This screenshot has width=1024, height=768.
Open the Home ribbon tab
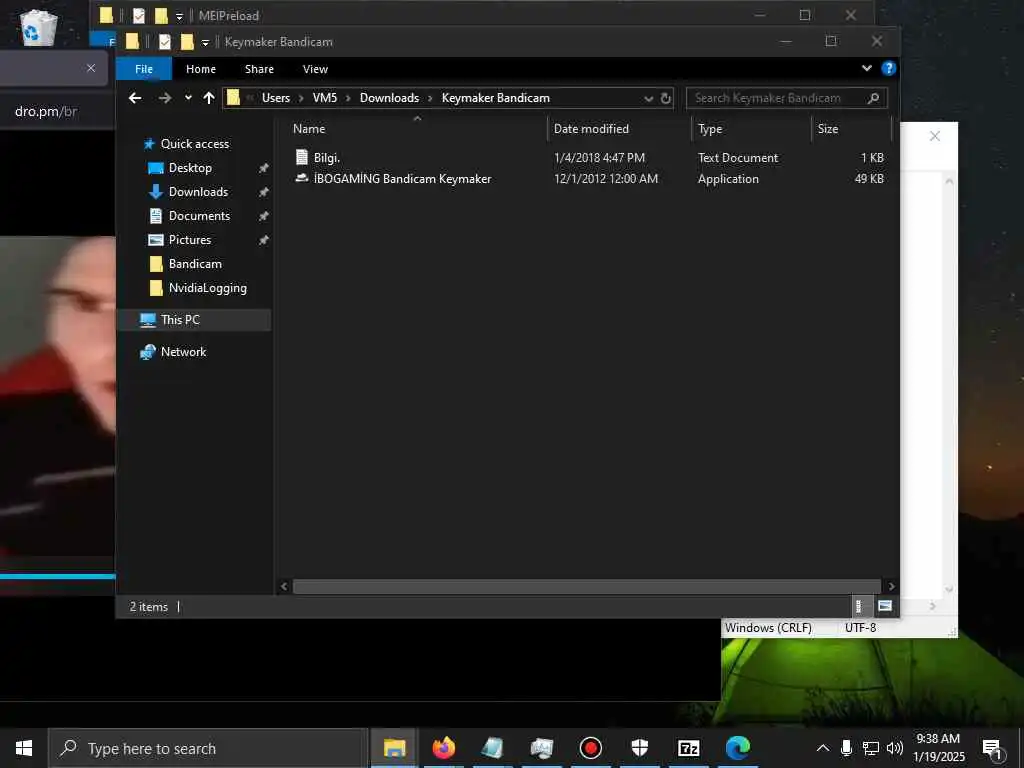click(200, 69)
